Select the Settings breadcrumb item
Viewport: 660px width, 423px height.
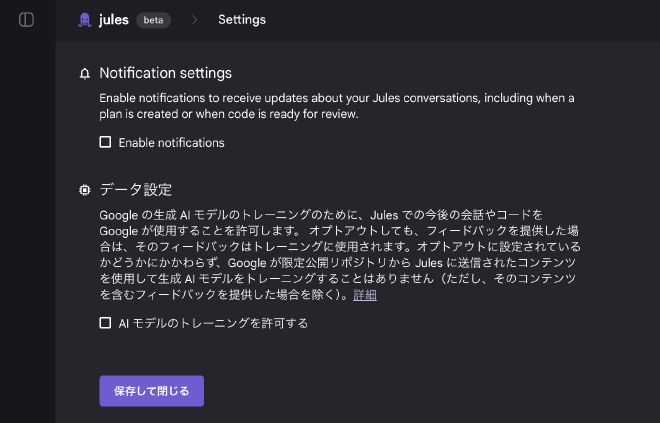(x=242, y=20)
